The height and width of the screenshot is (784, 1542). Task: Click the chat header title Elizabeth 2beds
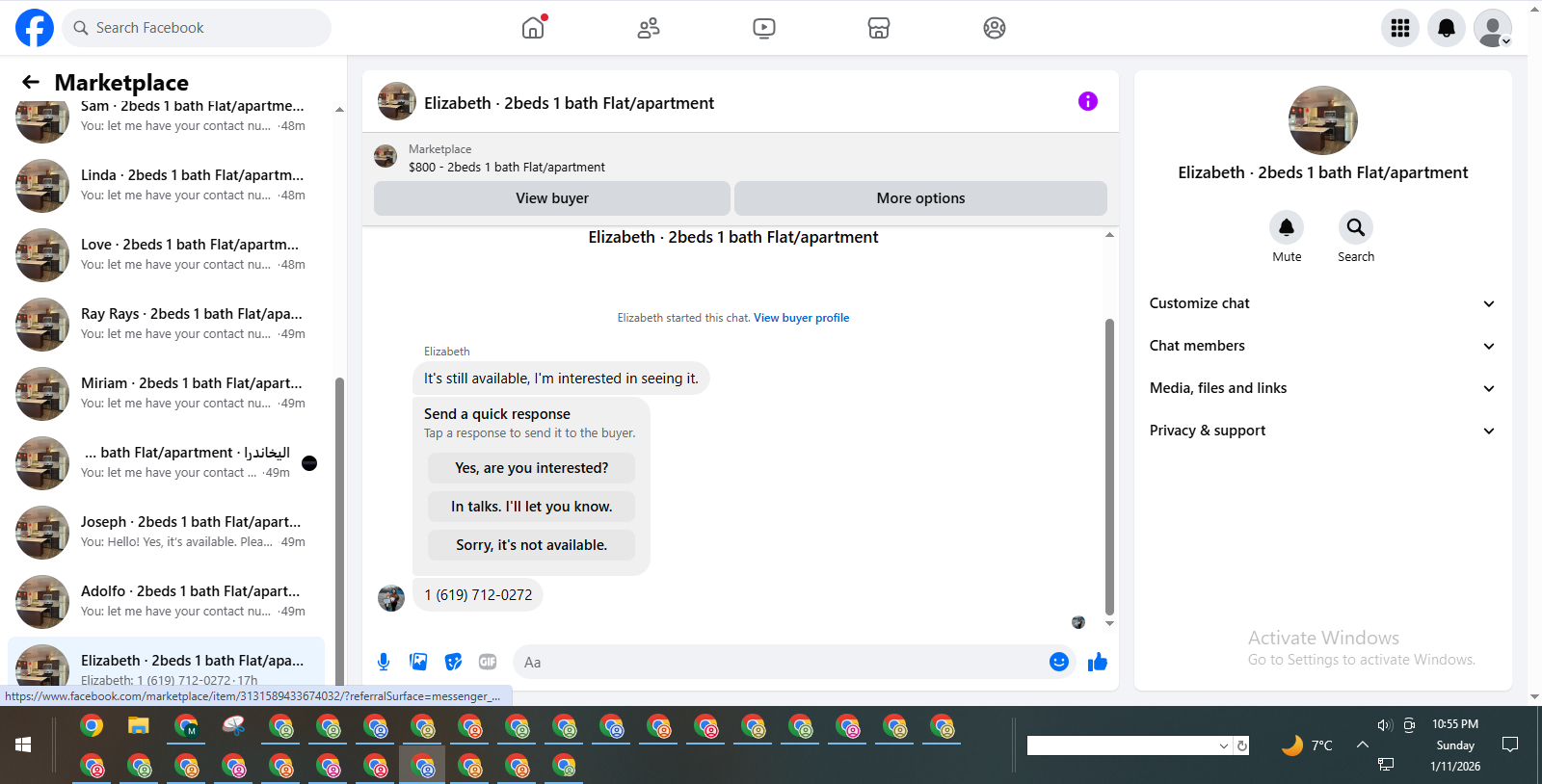click(569, 103)
